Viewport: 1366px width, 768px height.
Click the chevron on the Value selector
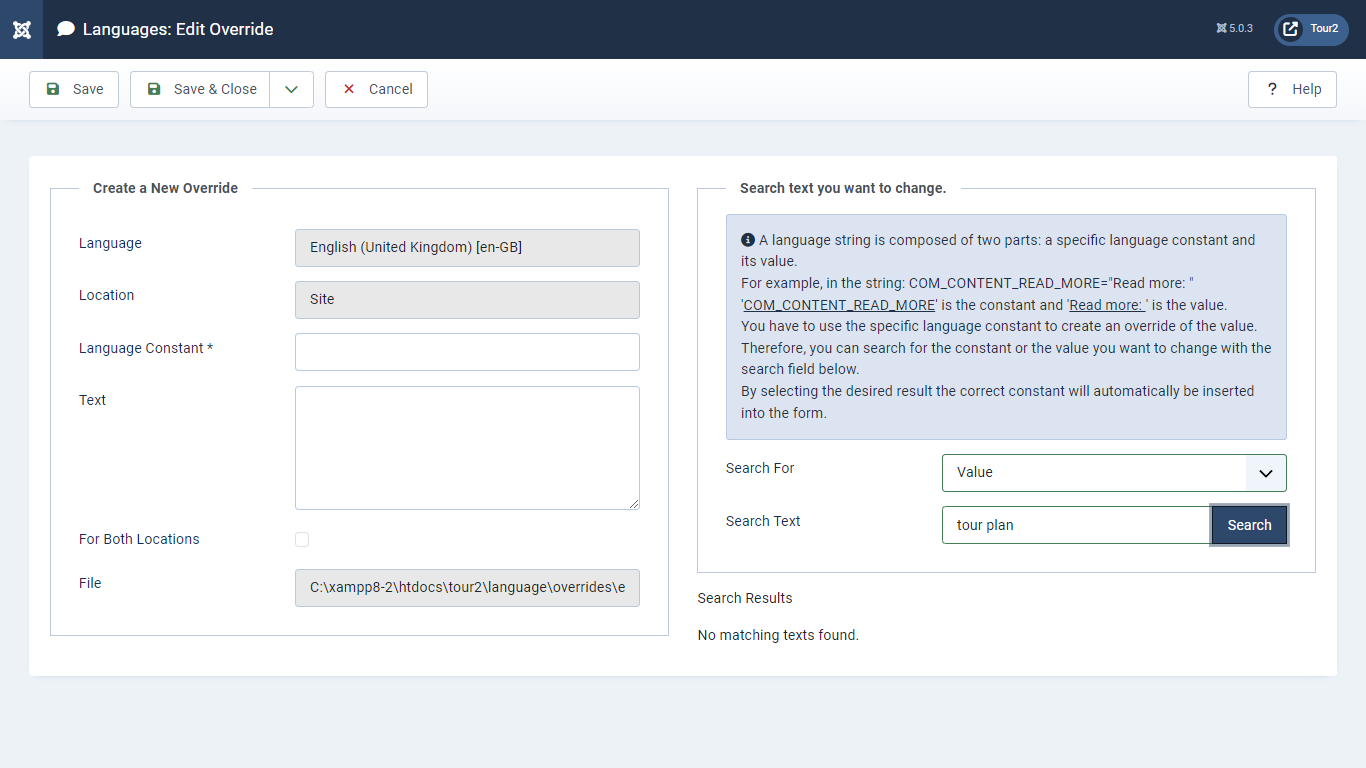click(1265, 473)
